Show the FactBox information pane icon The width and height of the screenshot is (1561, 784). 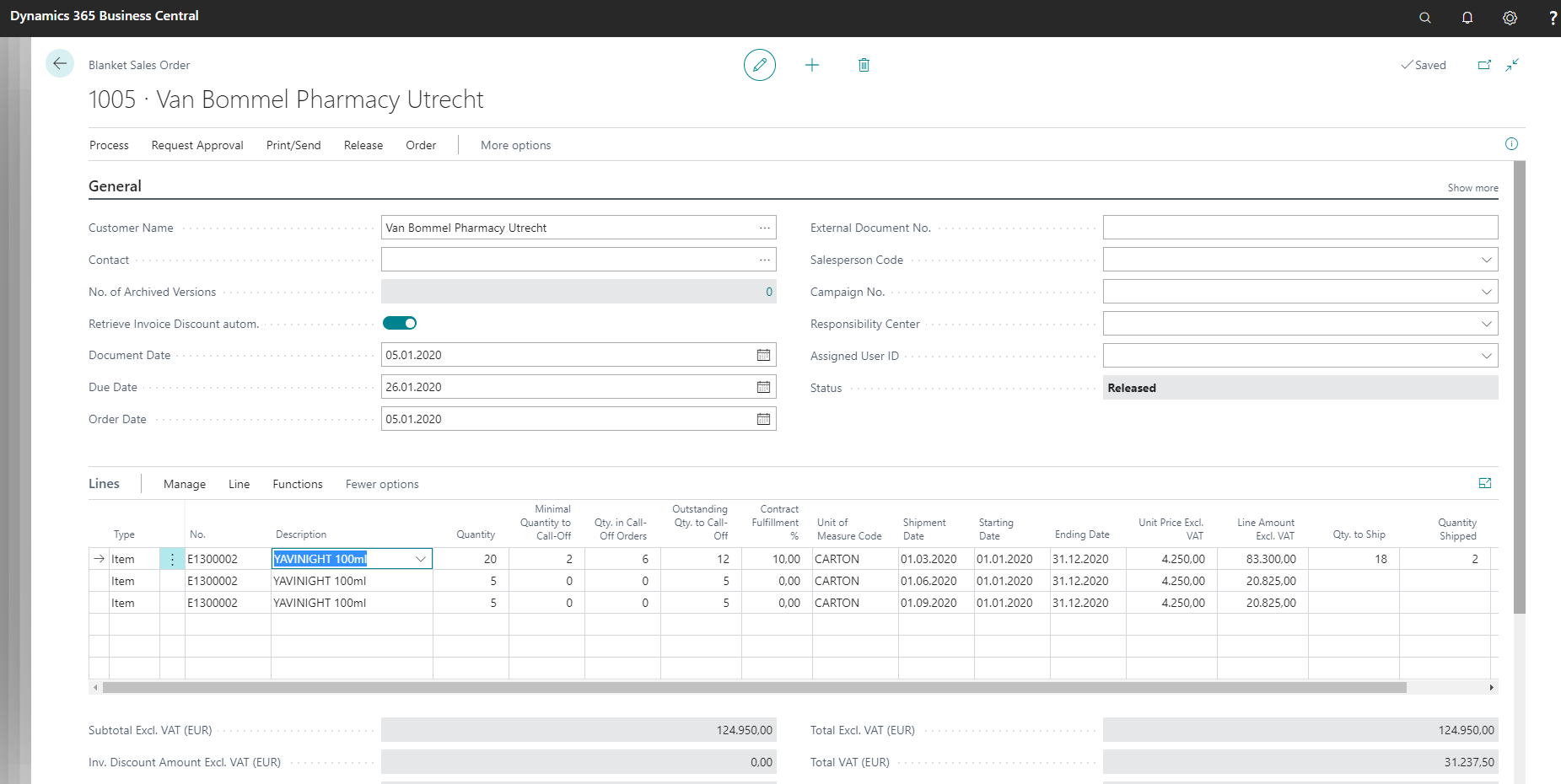(x=1511, y=144)
